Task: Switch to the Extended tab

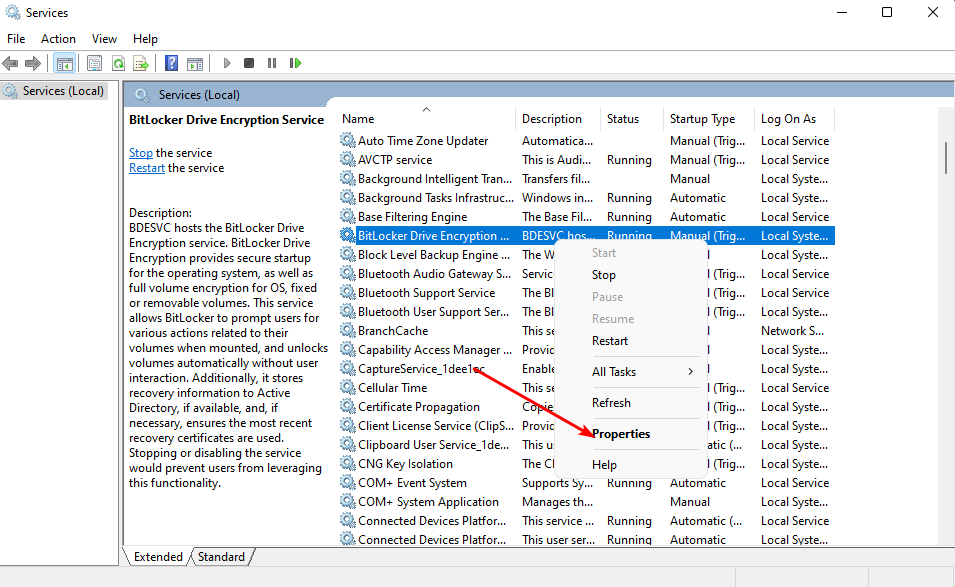Action: pyautogui.click(x=158, y=557)
